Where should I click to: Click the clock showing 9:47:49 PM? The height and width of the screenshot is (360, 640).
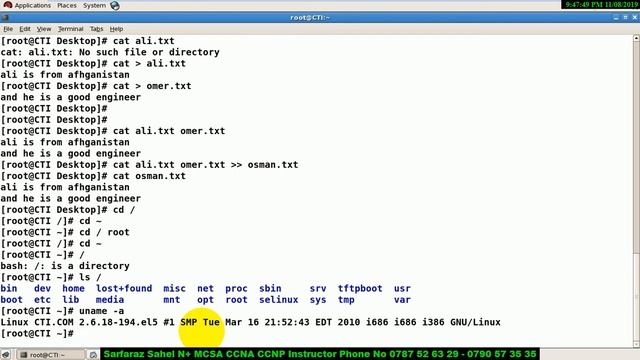pos(601,4)
